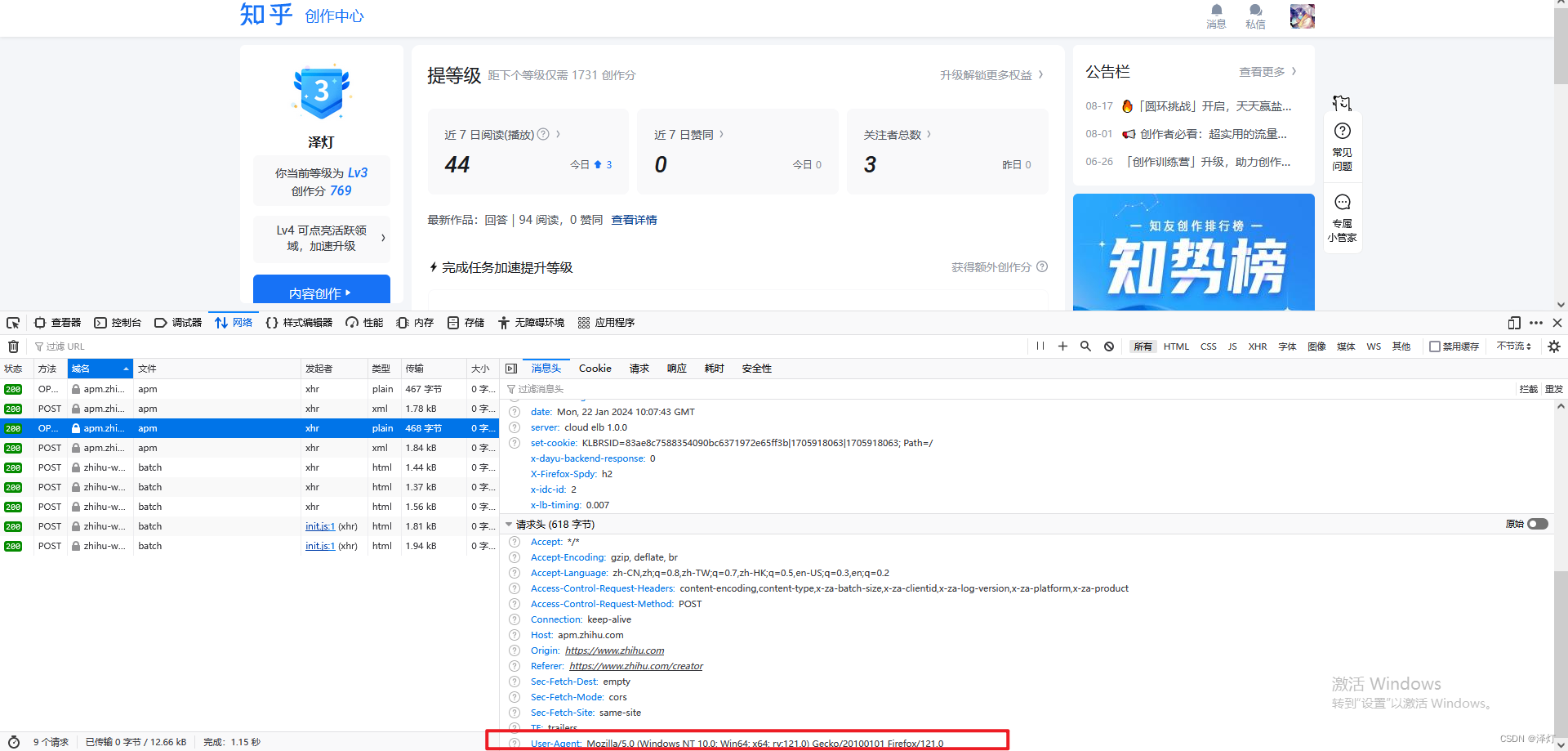Open 升级解锁更多权益 arrow link
The width and height of the screenshot is (1568, 751).
click(x=991, y=74)
